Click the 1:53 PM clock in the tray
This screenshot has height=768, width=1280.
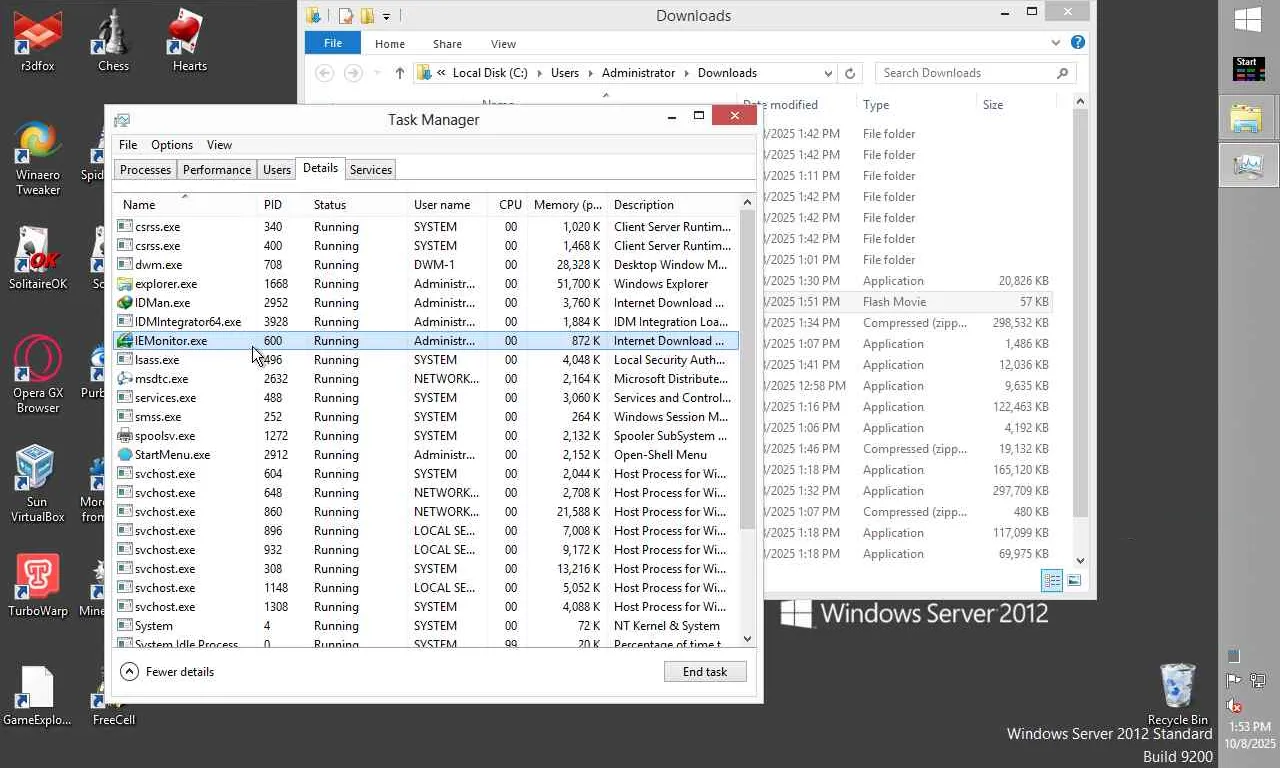point(1250,727)
